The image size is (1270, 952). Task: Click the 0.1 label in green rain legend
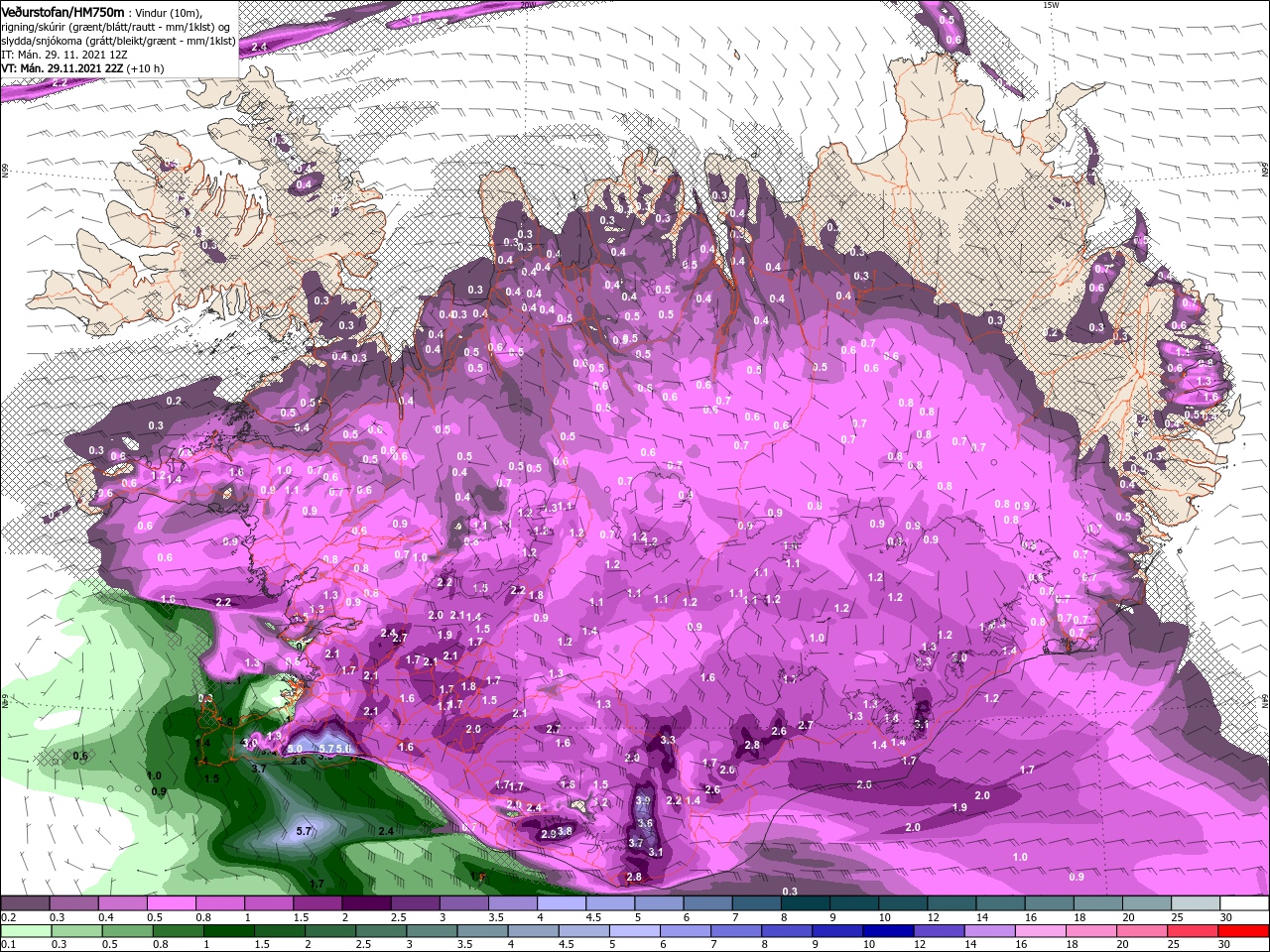[7, 945]
